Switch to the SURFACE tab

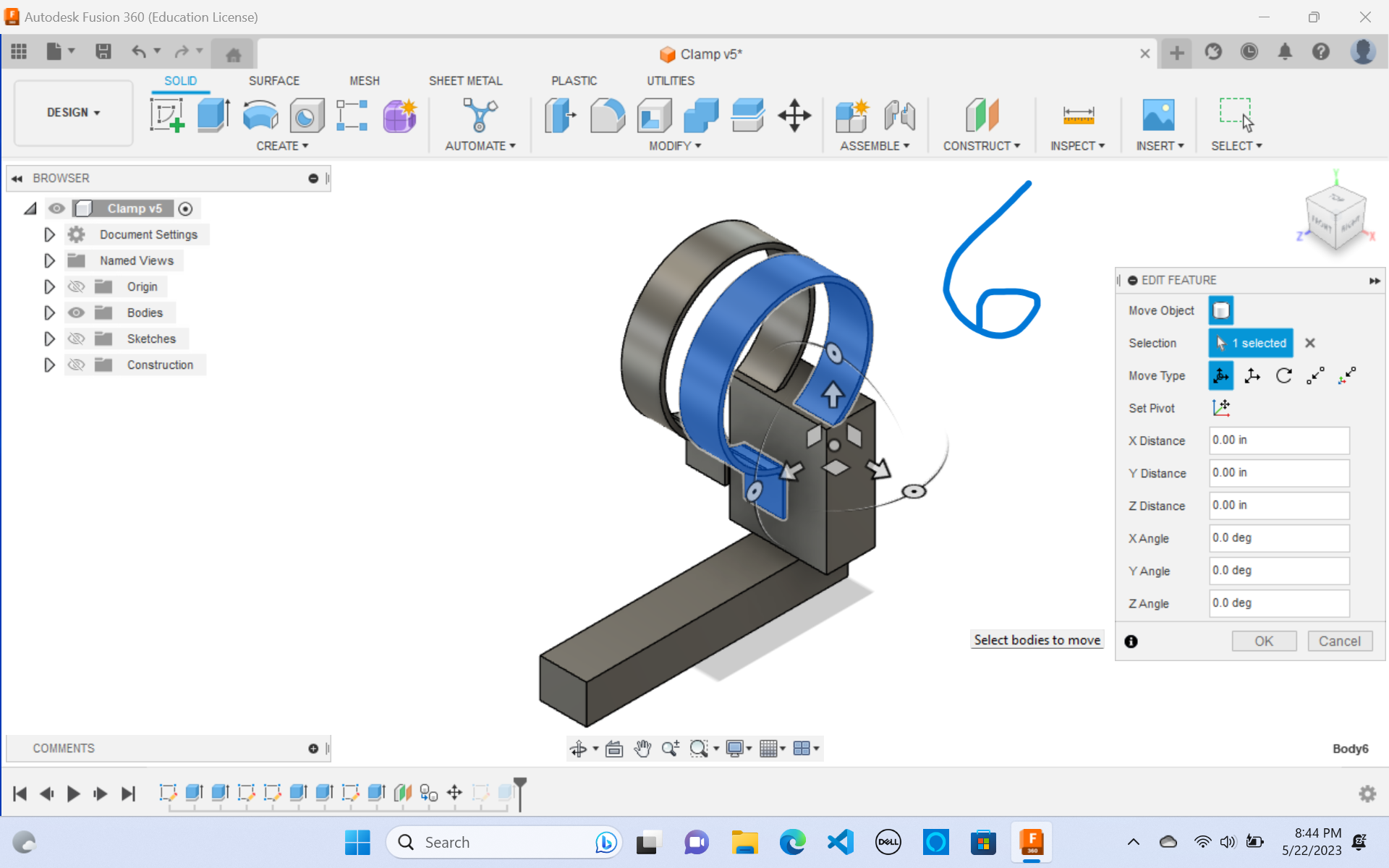point(273,80)
